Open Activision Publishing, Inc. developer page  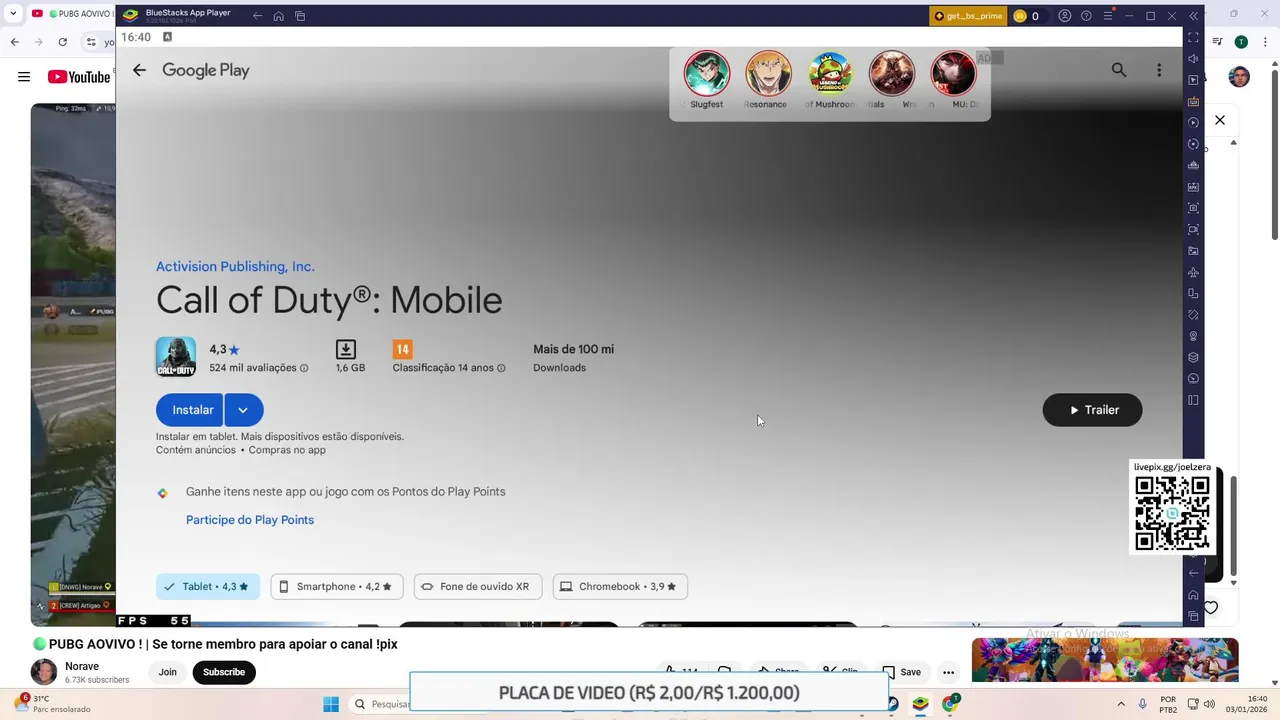[235, 267]
